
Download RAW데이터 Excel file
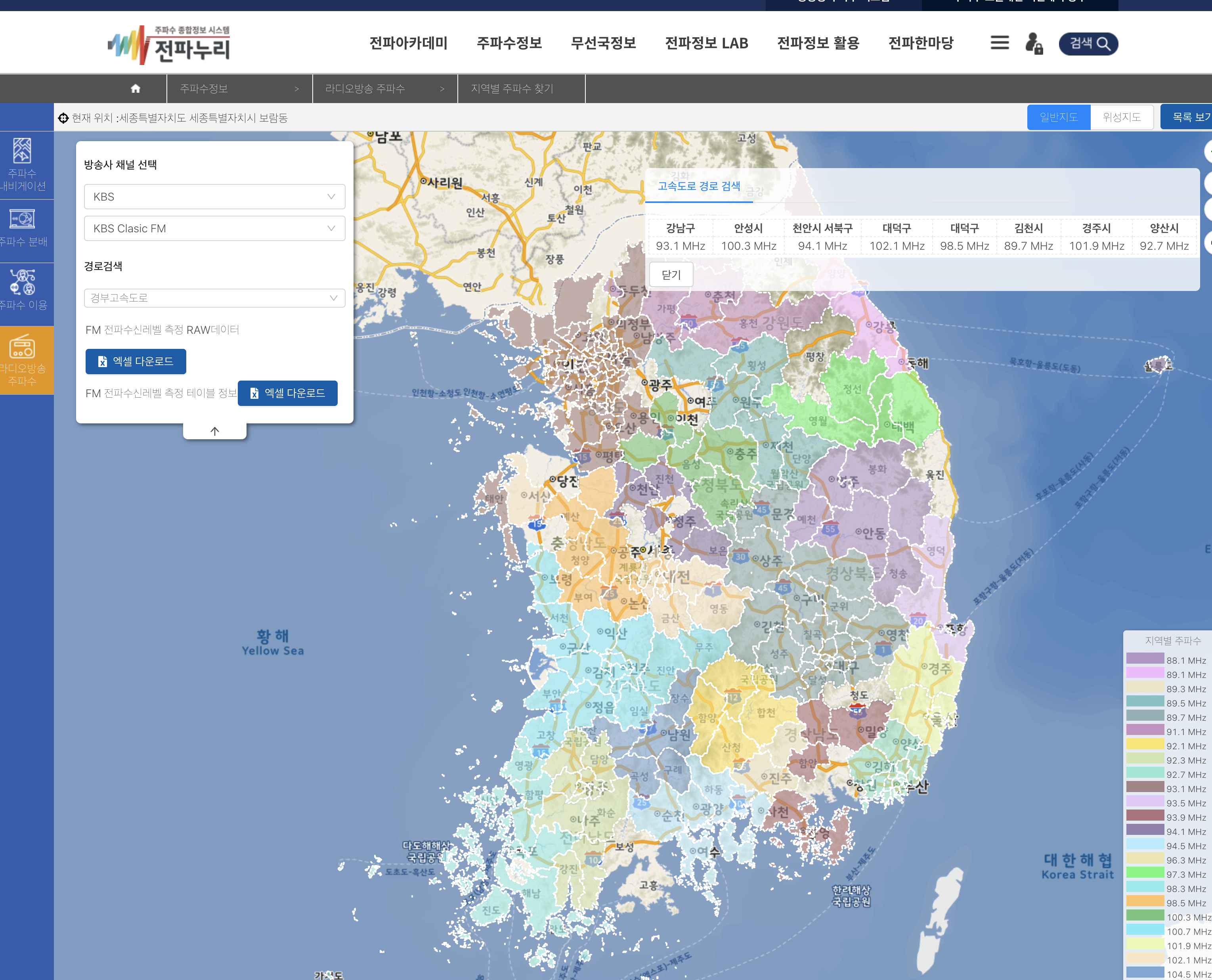(x=136, y=361)
